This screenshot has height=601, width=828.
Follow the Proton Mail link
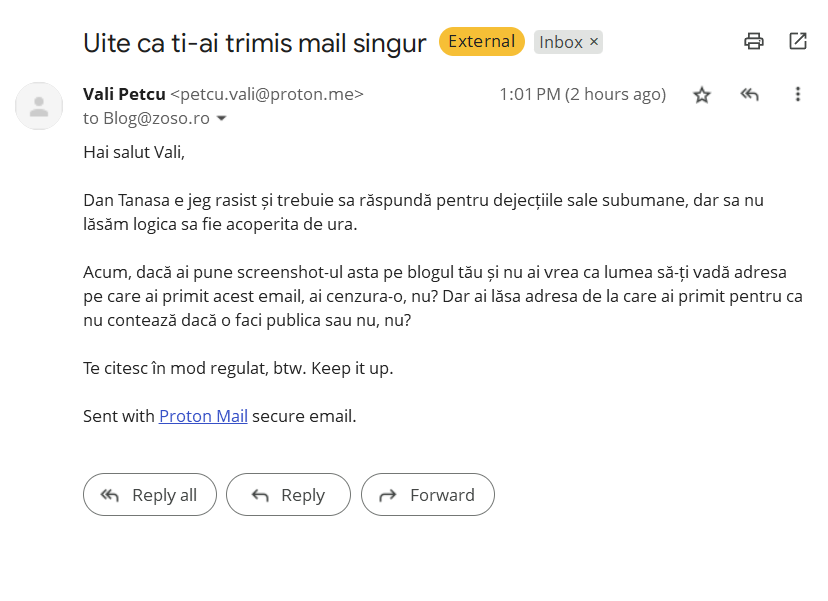pos(203,416)
